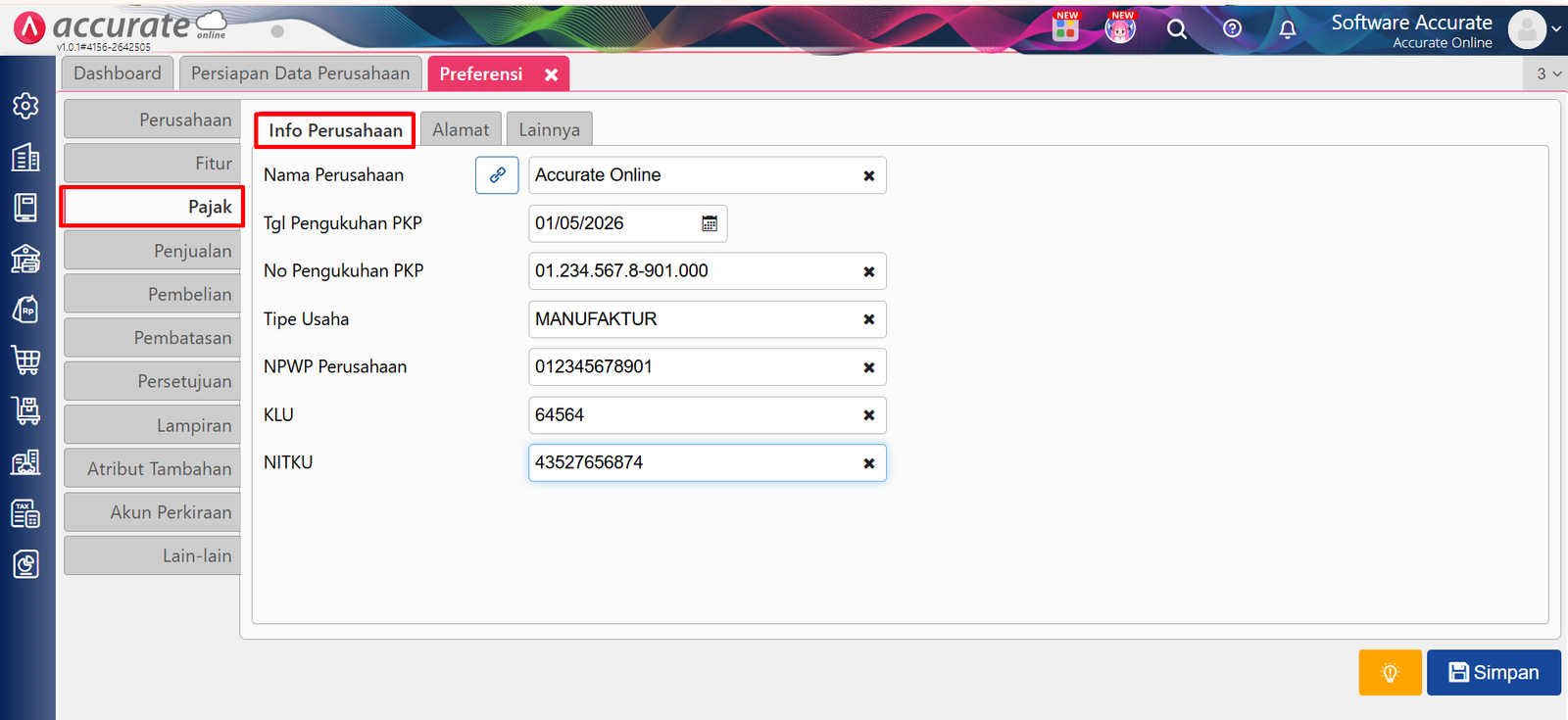Select the Info Perusahaan tab

pyautogui.click(x=335, y=130)
